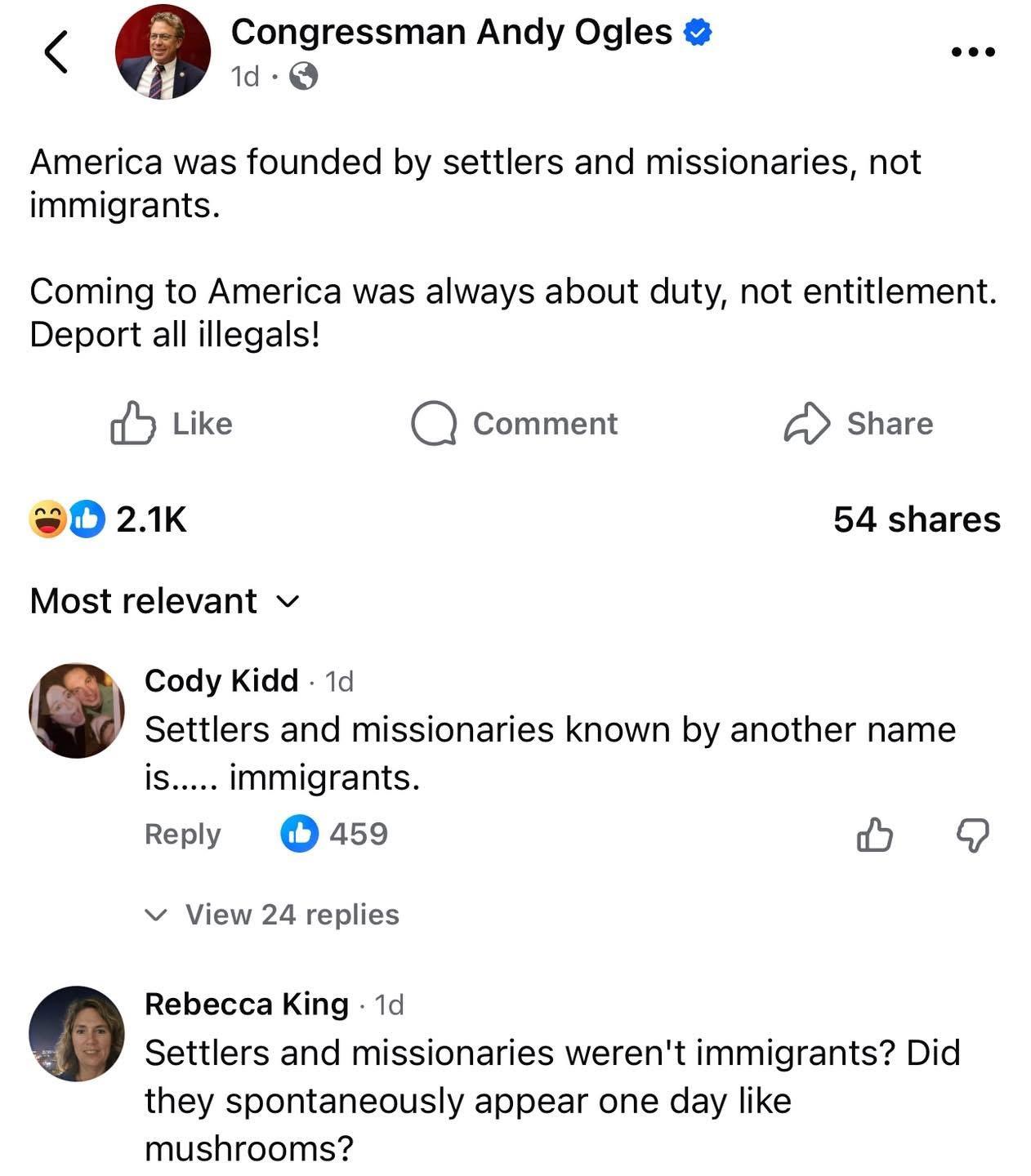Open Rebecca King's profile picture

(x=77, y=1033)
